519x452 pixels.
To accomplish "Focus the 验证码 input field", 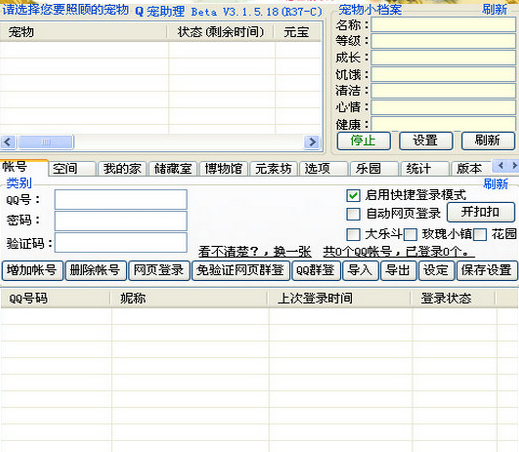I will tap(121, 242).
